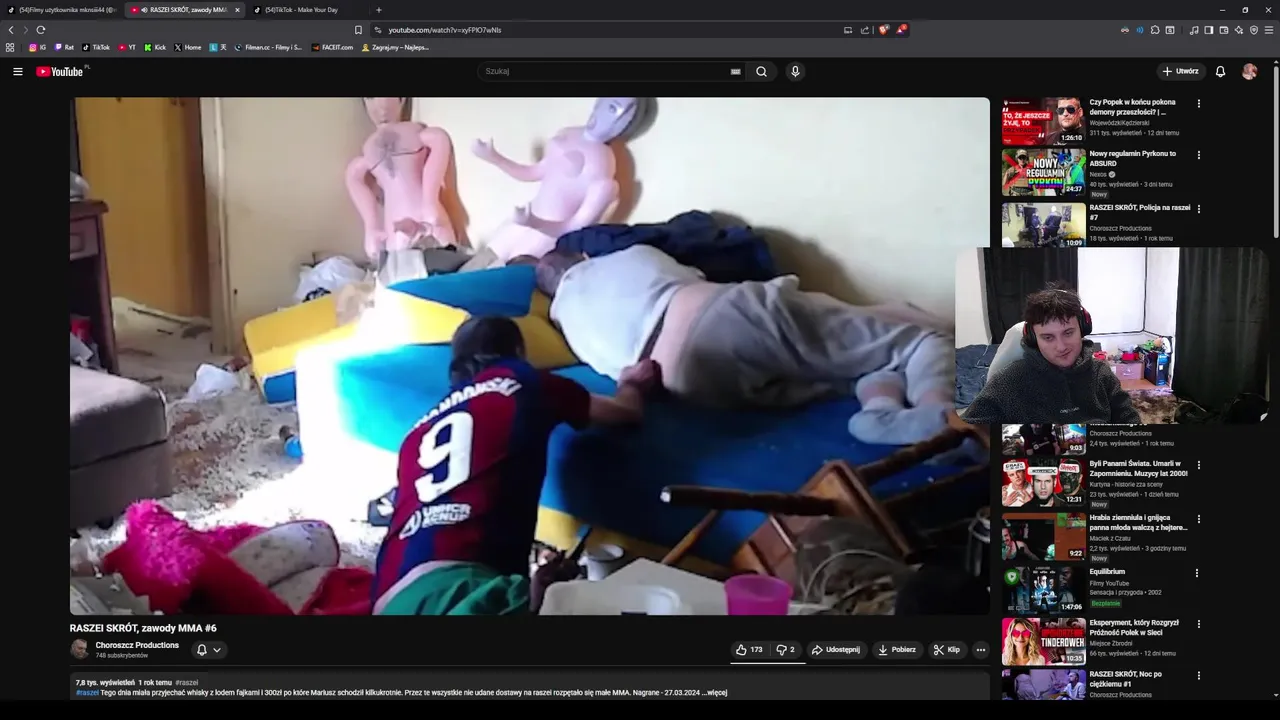The width and height of the screenshot is (1280, 720).
Task: Open the music note playlist icon
Action: coord(1194,30)
